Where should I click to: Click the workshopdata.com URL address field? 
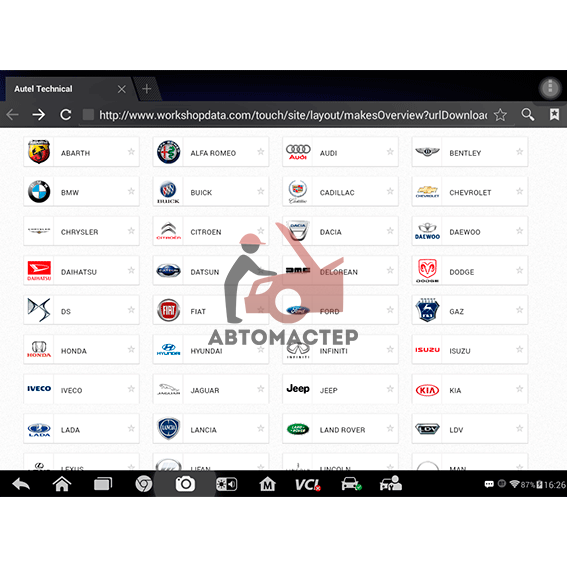[x=293, y=115]
